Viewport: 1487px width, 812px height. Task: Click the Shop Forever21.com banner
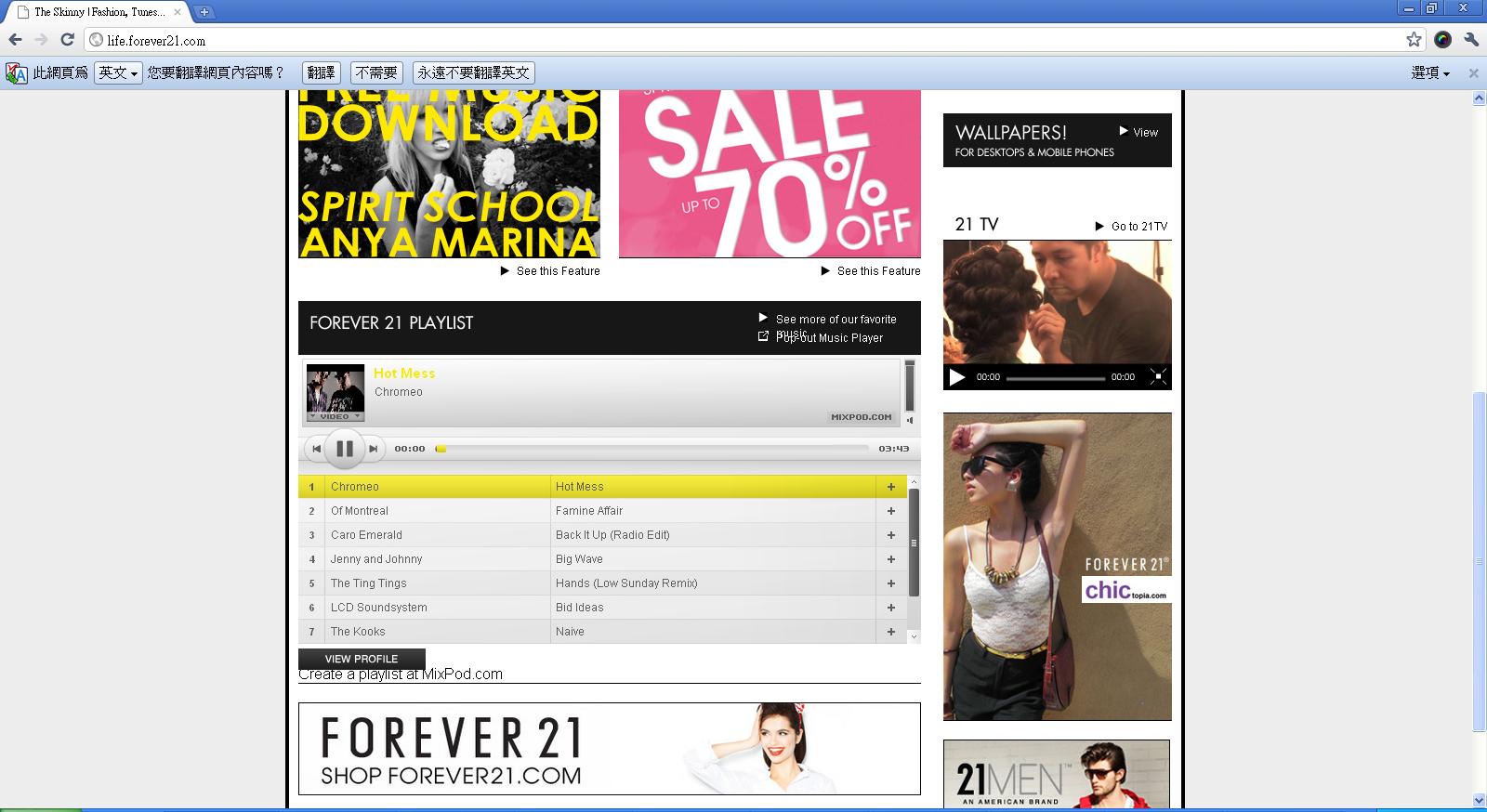pyautogui.click(x=610, y=749)
